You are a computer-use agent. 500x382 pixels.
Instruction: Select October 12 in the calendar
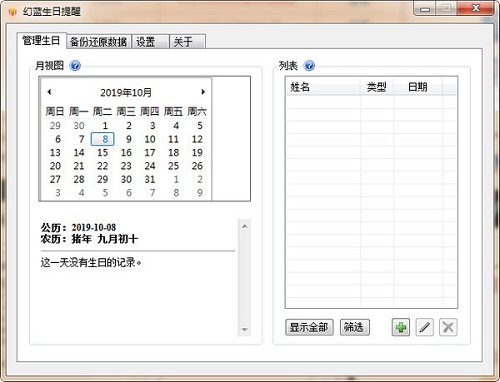coord(197,139)
